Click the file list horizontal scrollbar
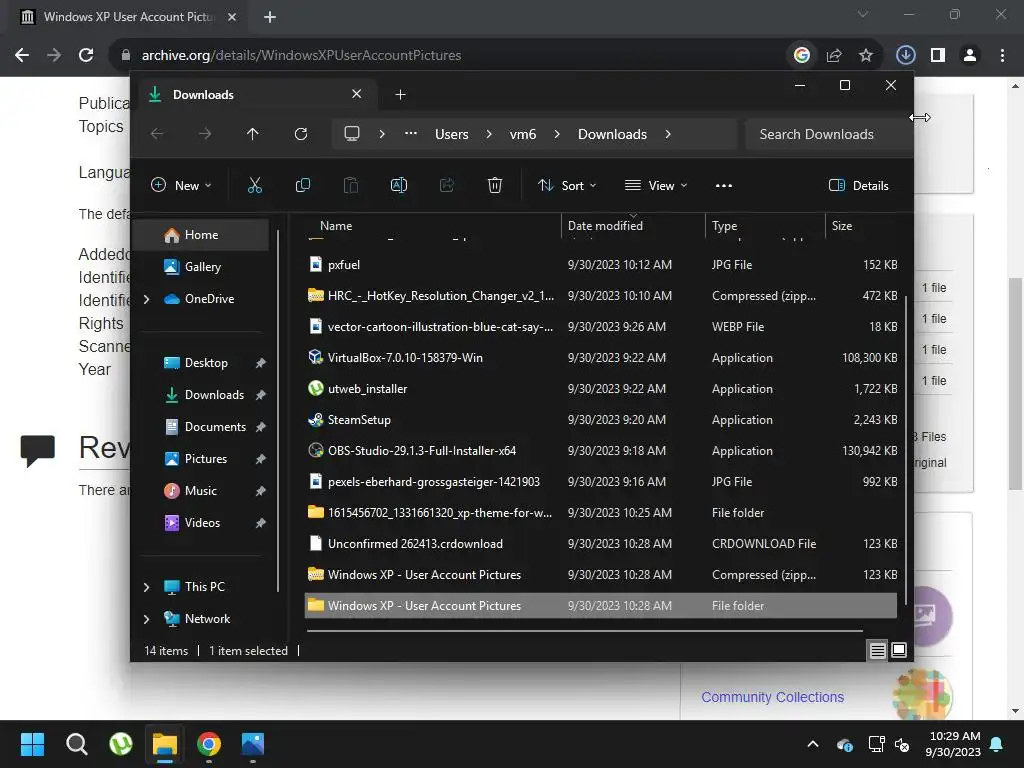The height and width of the screenshot is (768, 1024). point(584,632)
